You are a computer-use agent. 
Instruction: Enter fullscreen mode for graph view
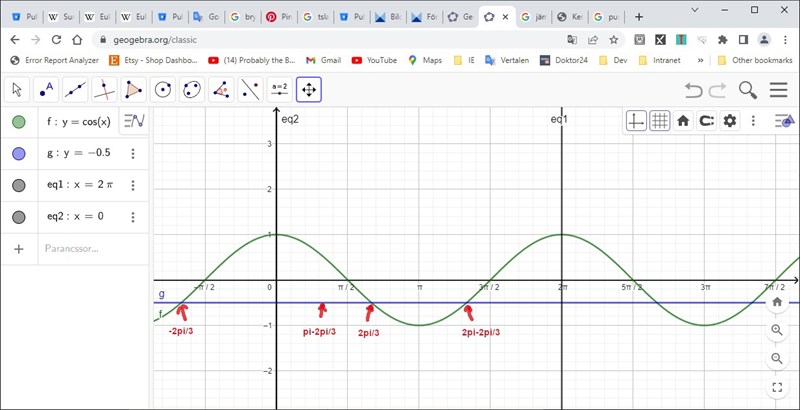[777, 387]
